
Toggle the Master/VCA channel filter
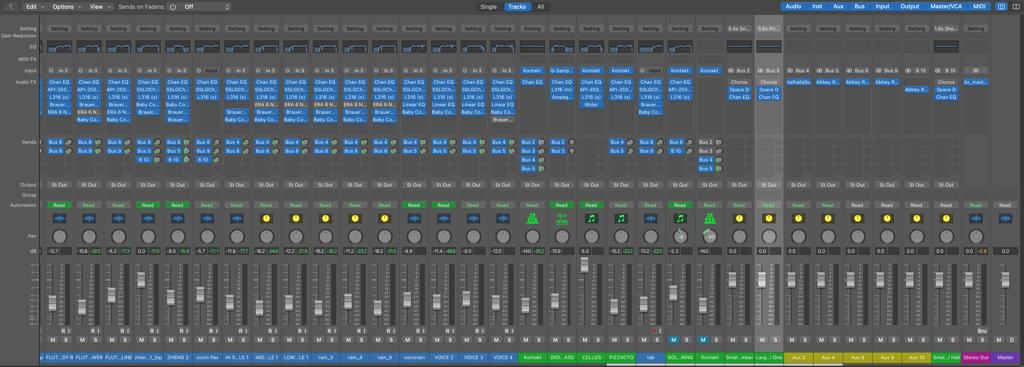click(x=946, y=7)
